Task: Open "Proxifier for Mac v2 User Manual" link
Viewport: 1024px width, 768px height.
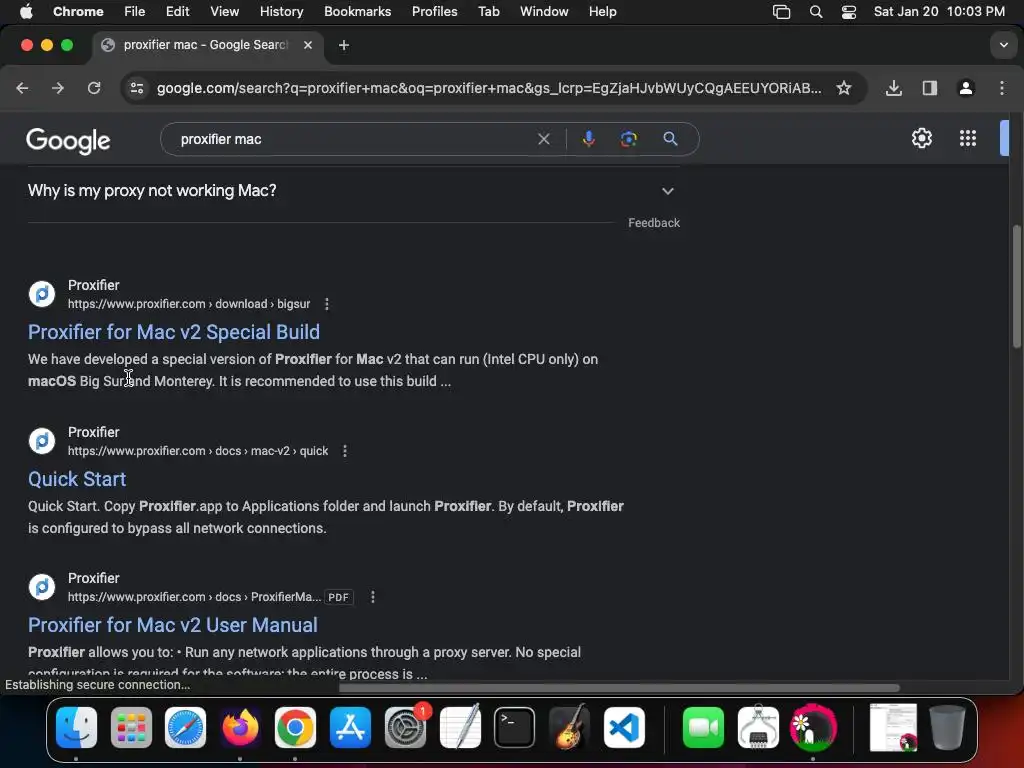Action: (173, 626)
